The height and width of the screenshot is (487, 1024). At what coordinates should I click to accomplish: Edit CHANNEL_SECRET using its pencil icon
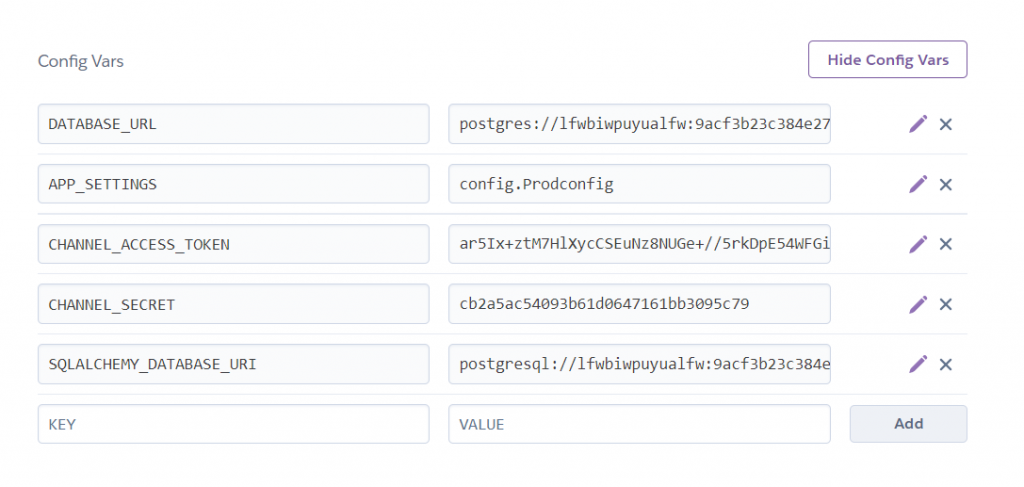(918, 304)
